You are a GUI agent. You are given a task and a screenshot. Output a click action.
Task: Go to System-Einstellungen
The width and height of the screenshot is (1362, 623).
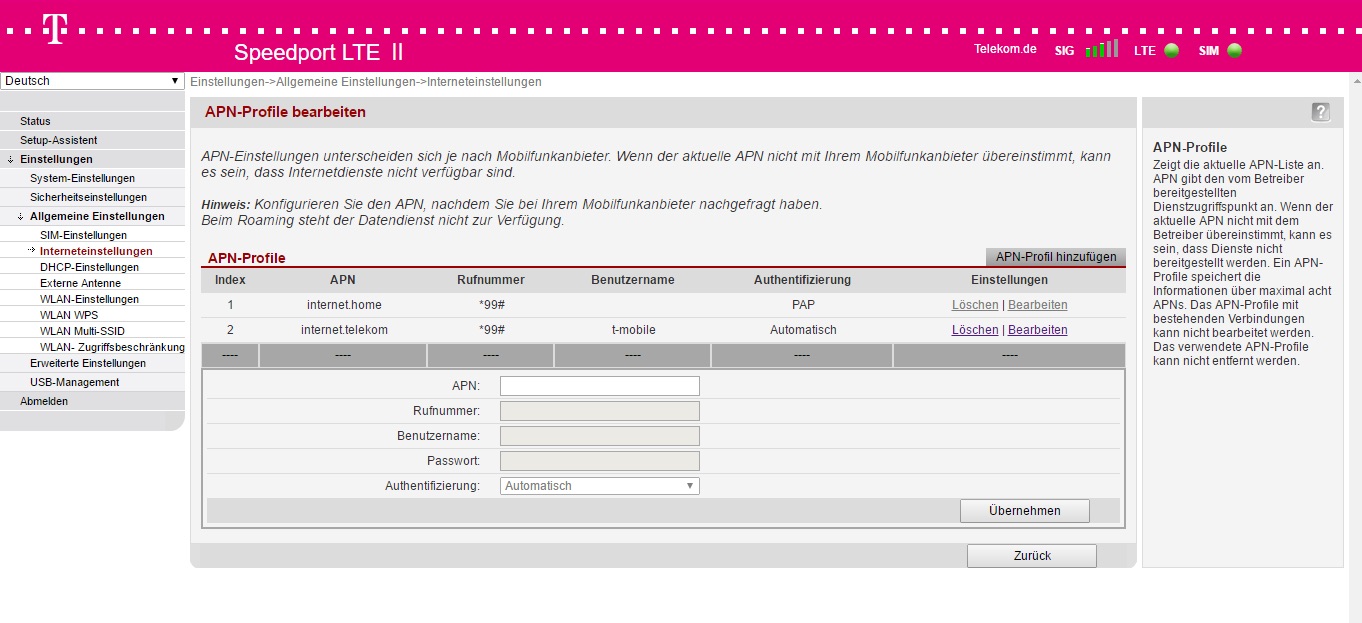82,178
